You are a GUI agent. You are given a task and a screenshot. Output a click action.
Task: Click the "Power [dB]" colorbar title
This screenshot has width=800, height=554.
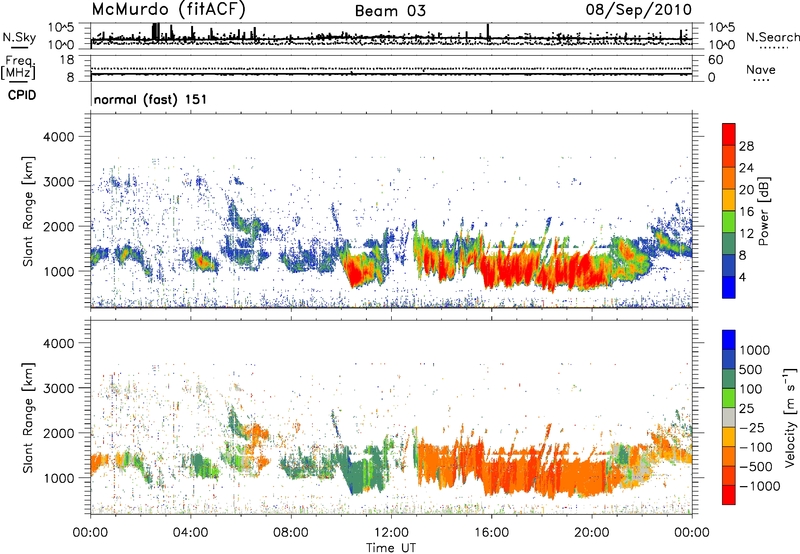click(763, 211)
